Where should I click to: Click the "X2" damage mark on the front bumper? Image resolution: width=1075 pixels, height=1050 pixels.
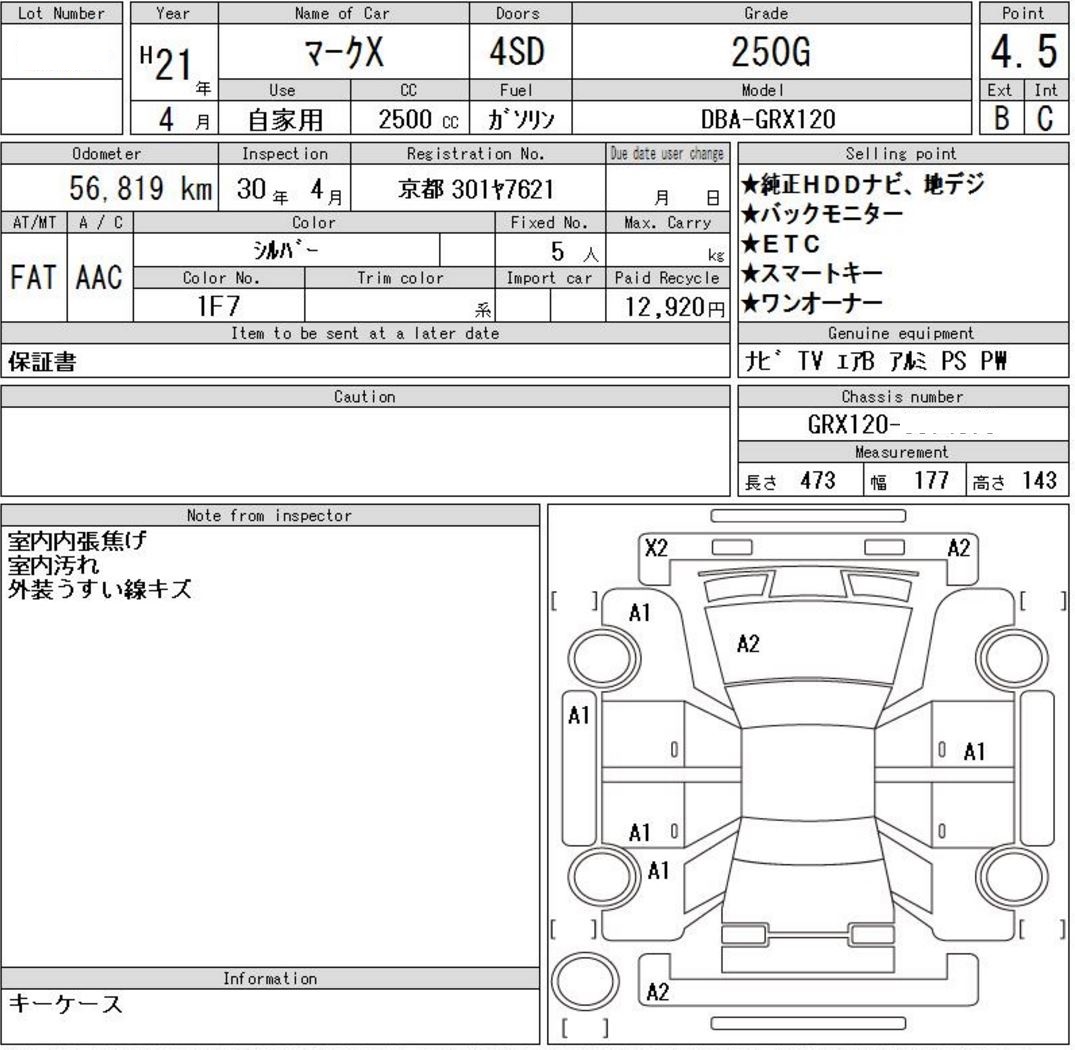click(655, 548)
